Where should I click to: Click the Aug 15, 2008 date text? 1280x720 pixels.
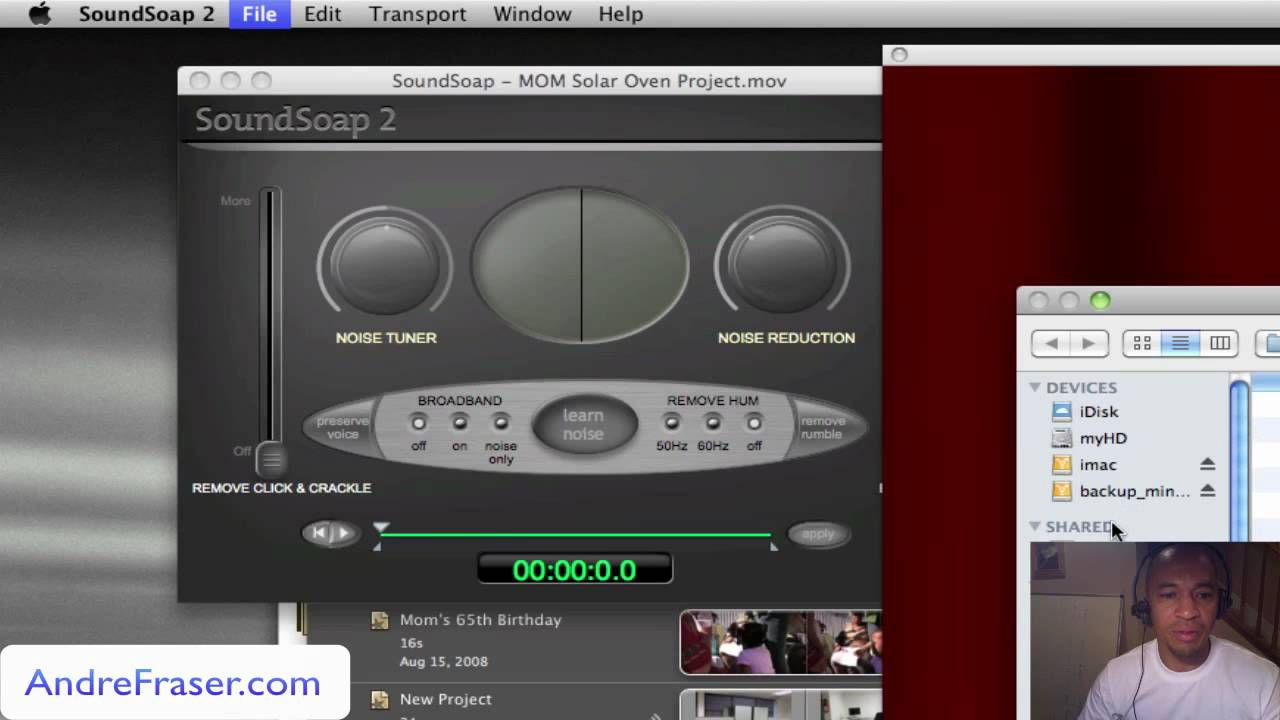pyautogui.click(x=443, y=662)
